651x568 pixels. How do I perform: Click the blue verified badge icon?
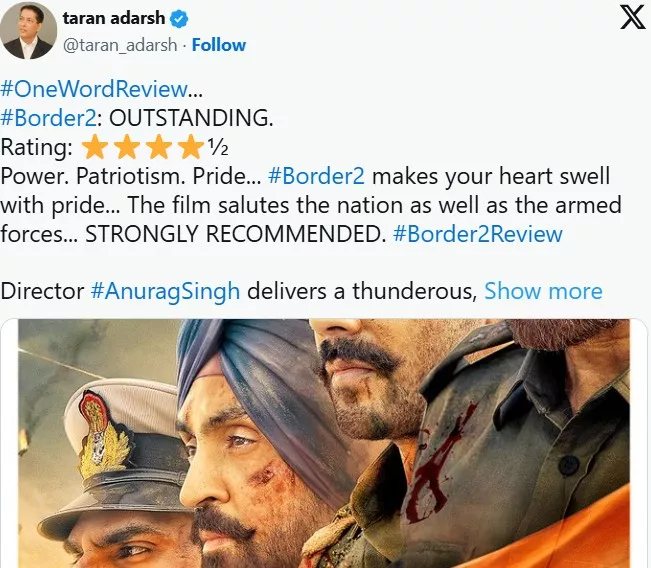click(179, 19)
